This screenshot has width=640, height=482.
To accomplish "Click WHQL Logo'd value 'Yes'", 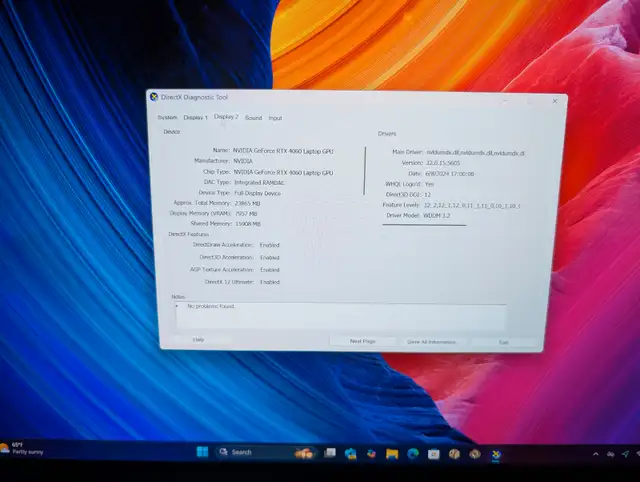I will [x=429, y=184].
